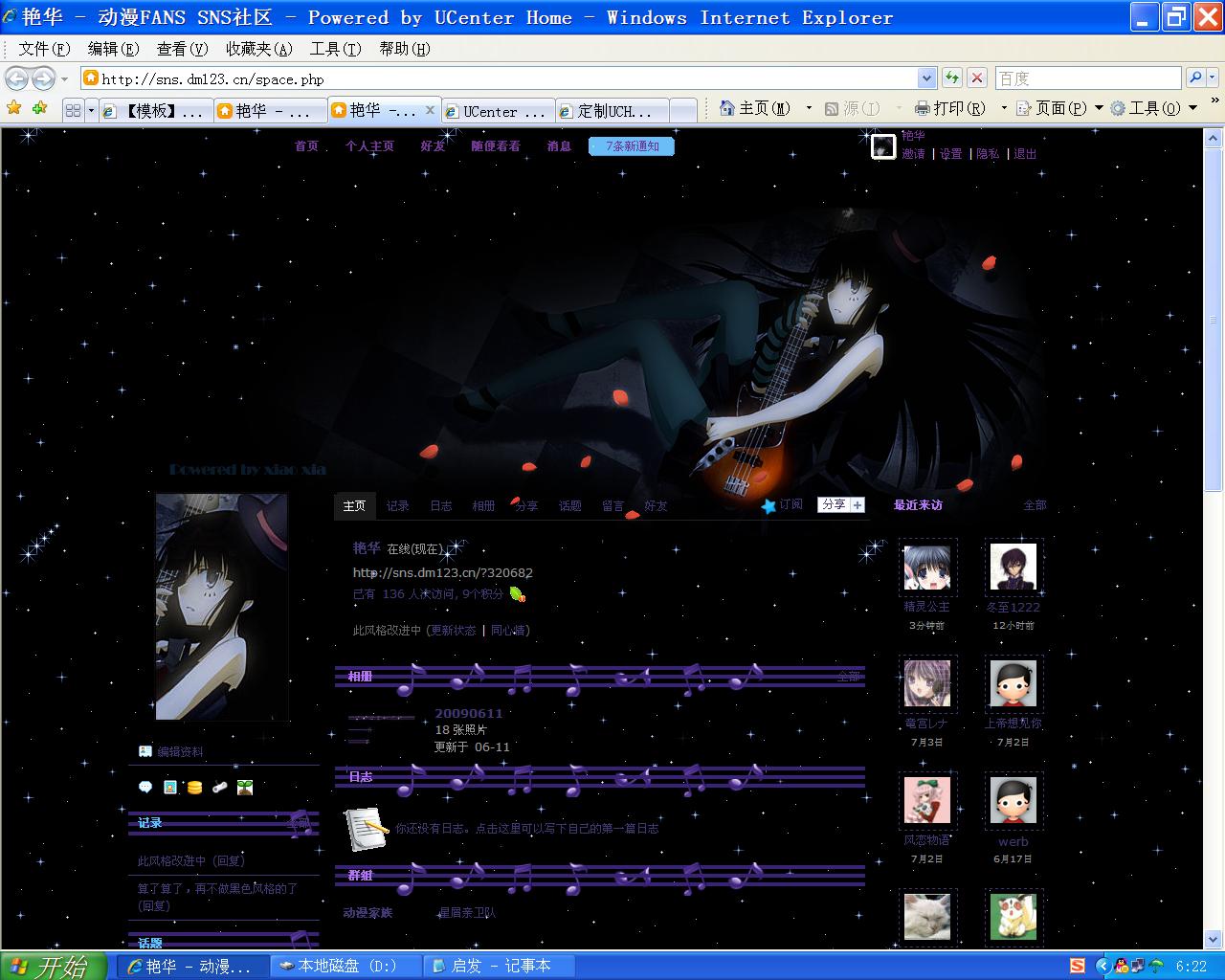Click the Add to Favorites icon

click(39, 108)
